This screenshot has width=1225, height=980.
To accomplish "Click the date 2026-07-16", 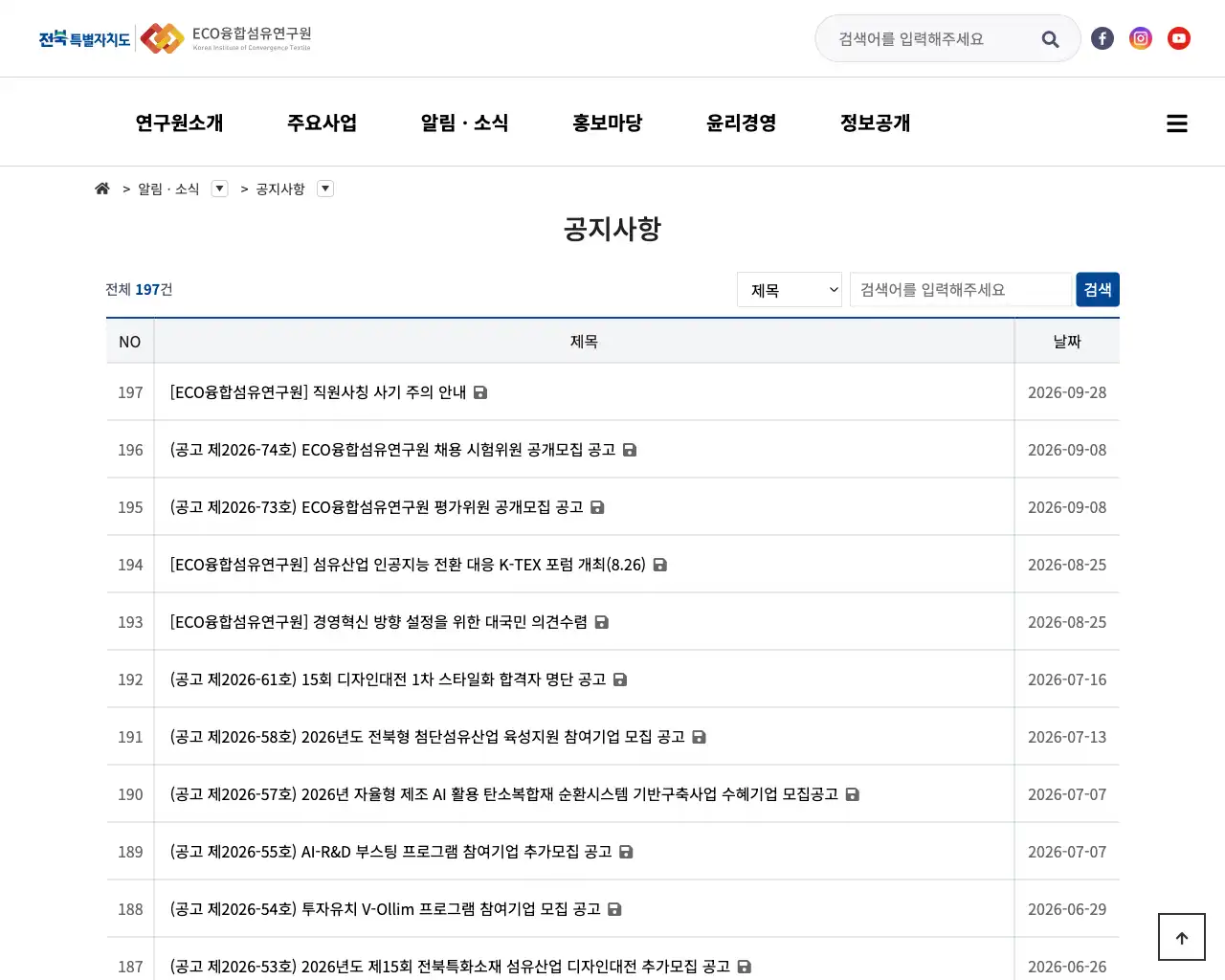I will click(1067, 679).
